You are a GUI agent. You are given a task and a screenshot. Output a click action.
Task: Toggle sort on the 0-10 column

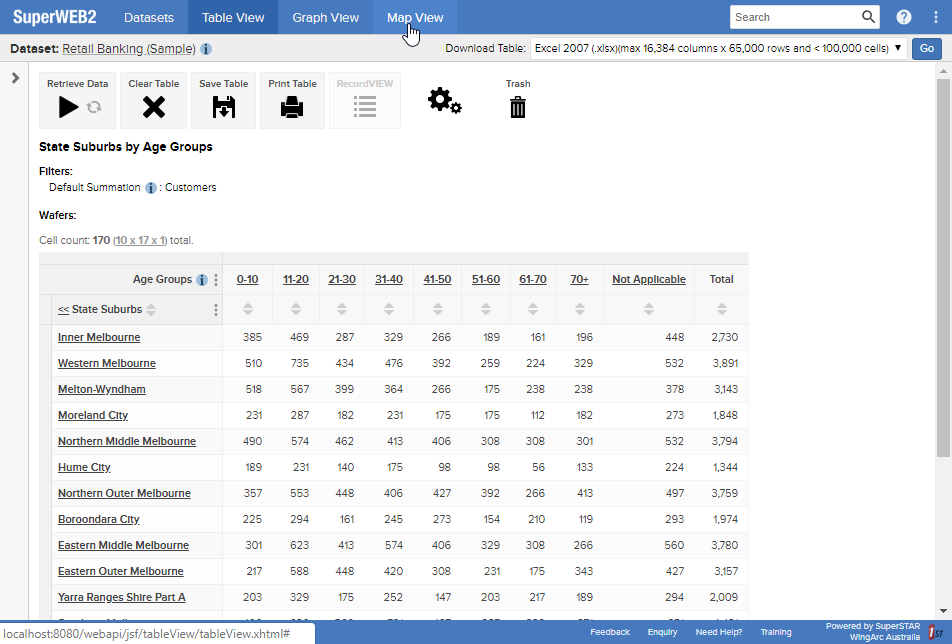coord(247,310)
